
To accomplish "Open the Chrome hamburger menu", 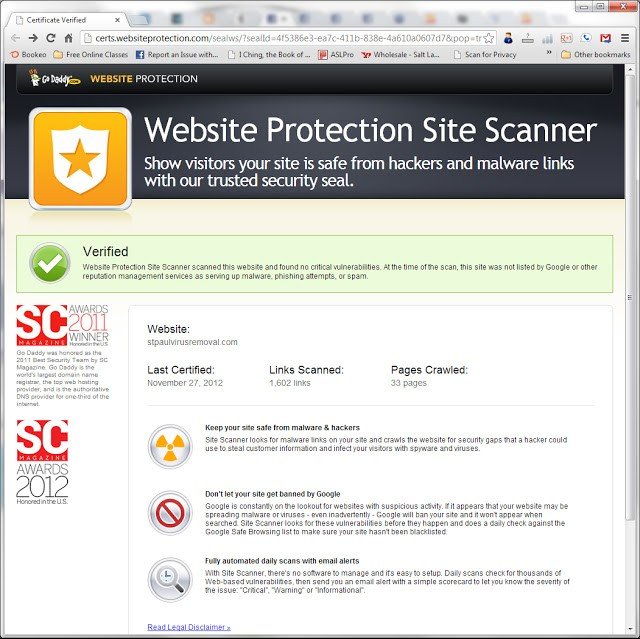I will (625, 38).
